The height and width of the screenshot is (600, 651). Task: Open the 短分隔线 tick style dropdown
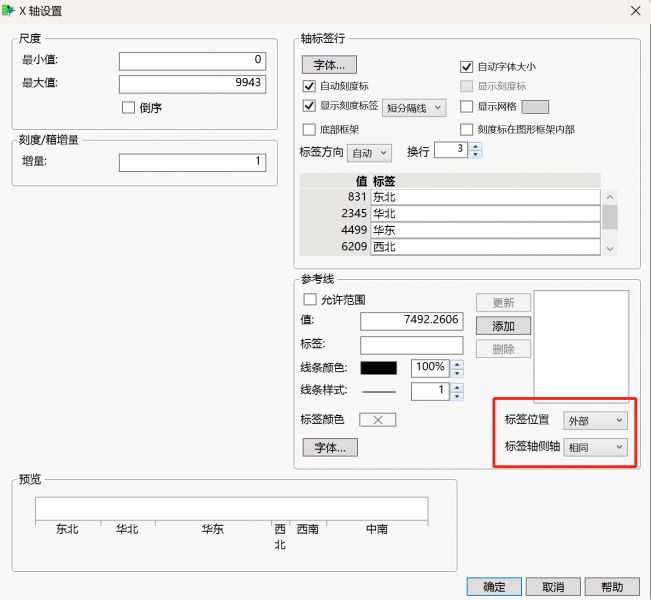tap(414, 107)
